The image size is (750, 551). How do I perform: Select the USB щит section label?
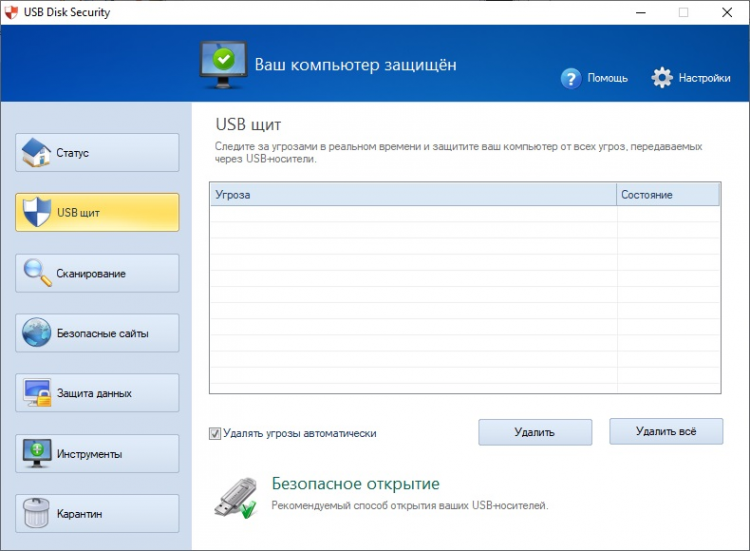point(78,213)
